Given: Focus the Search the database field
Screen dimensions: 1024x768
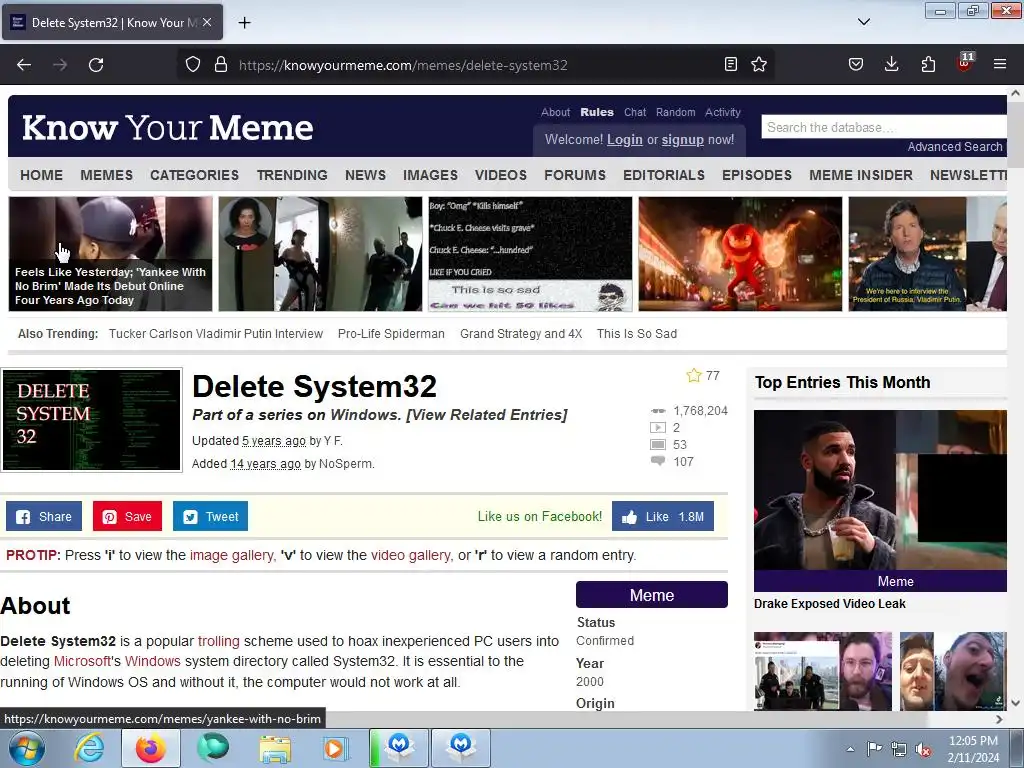Looking at the screenshot, I should (x=884, y=127).
